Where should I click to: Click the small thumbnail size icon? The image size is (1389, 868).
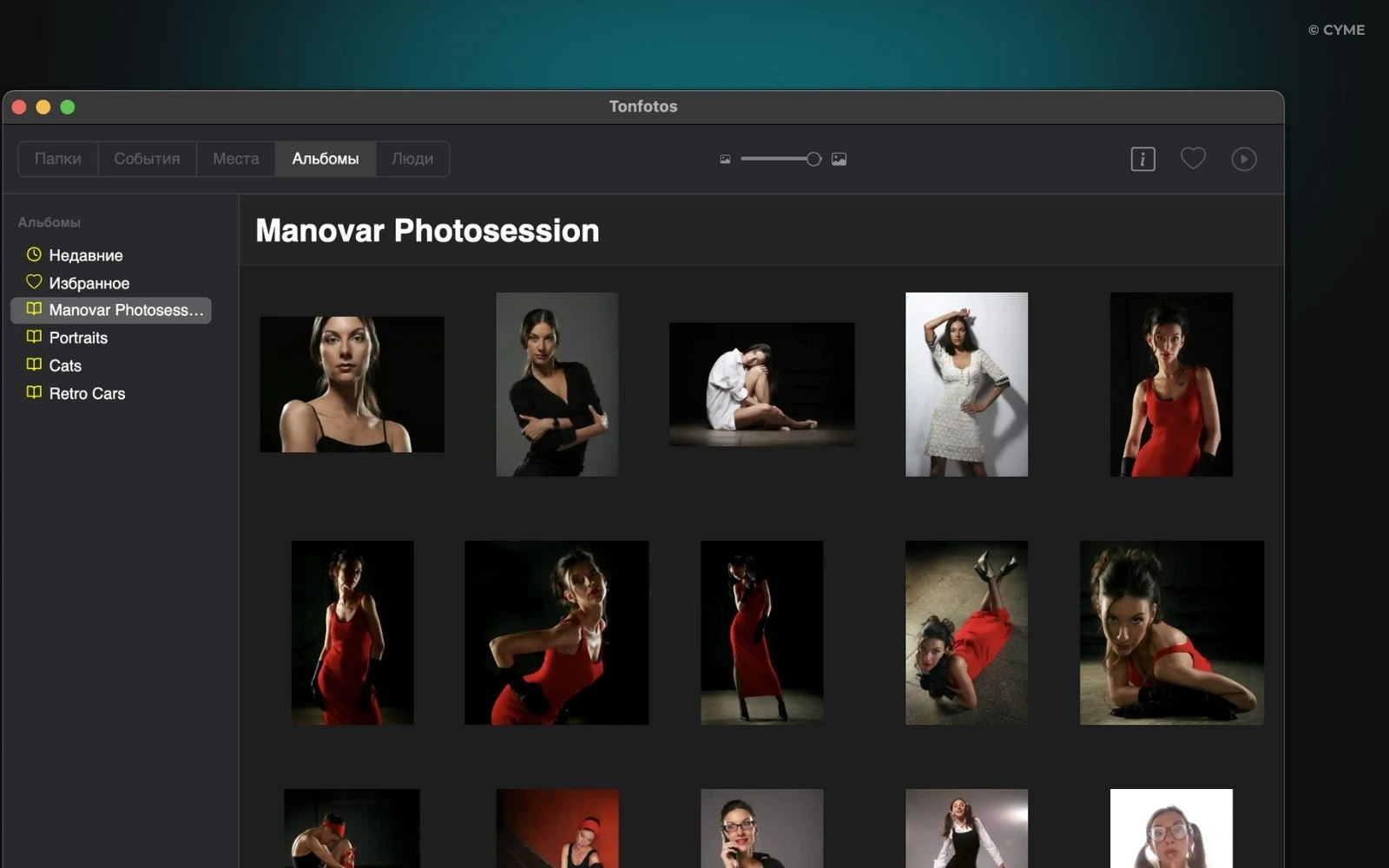(725, 159)
